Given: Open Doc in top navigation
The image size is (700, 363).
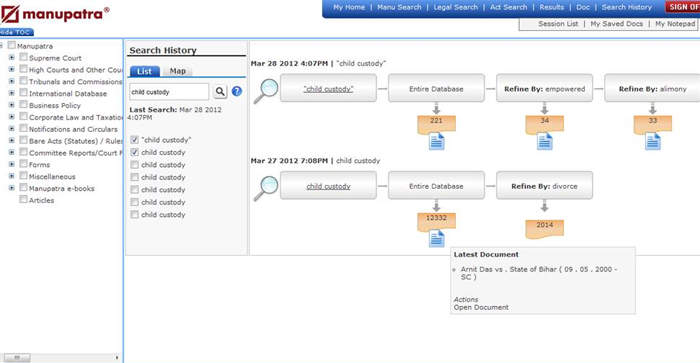Looking at the screenshot, I should [x=583, y=7].
